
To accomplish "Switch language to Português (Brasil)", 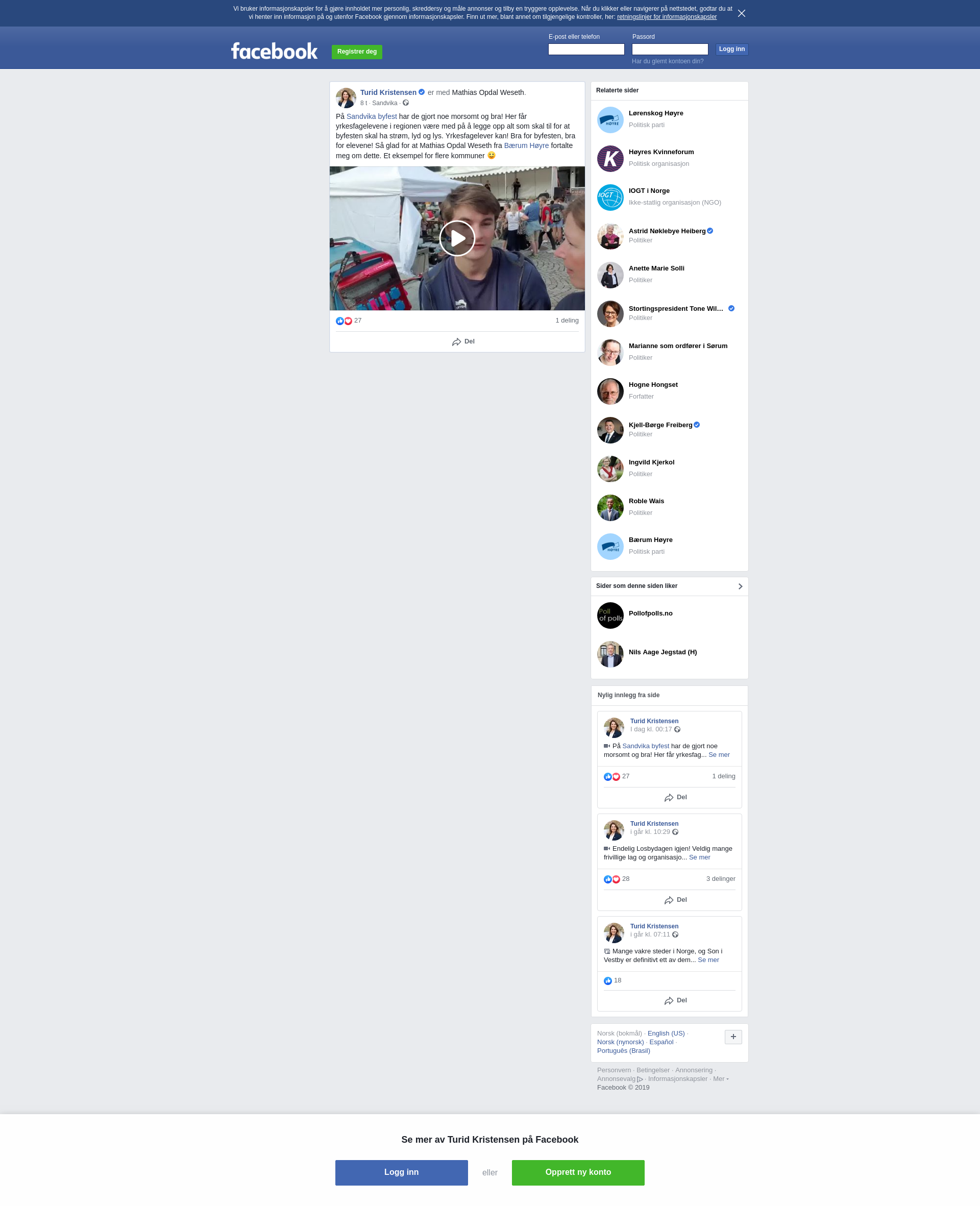I will tap(624, 1051).
